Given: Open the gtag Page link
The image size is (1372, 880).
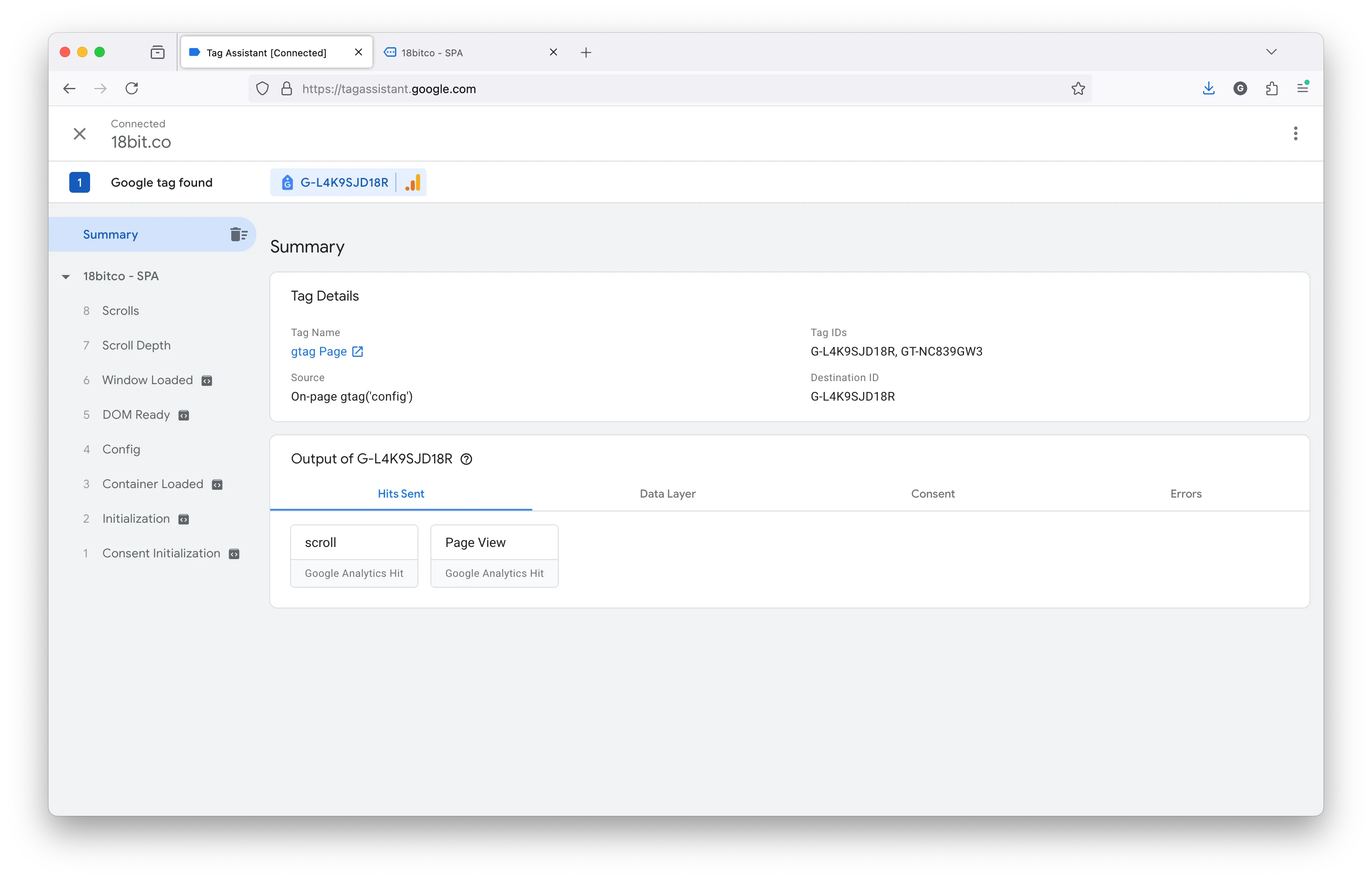Looking at the screenshot, I should 319,351.
